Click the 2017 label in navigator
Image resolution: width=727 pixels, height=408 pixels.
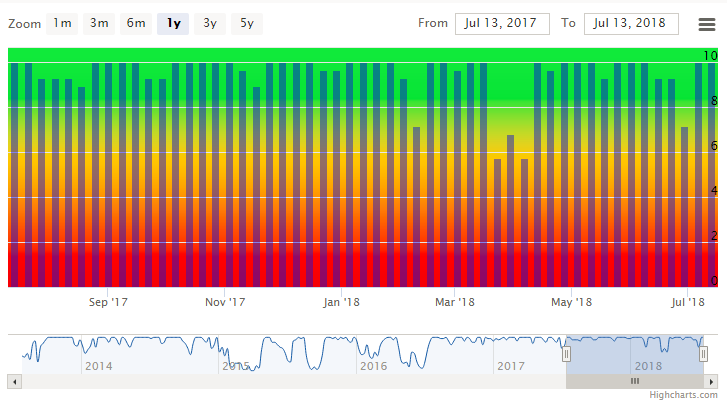pyautogui.click(x=511, y=366)
